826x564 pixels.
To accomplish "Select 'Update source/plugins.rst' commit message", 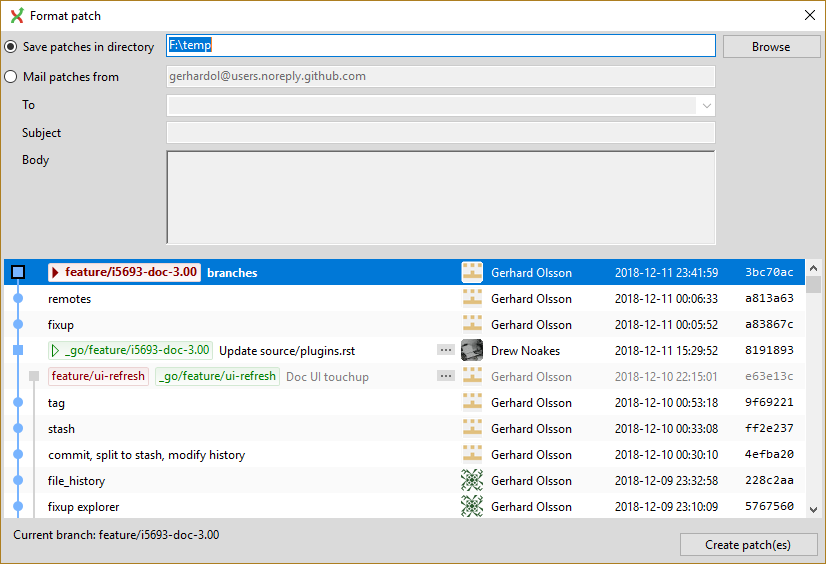I will [x=287, y=351].
